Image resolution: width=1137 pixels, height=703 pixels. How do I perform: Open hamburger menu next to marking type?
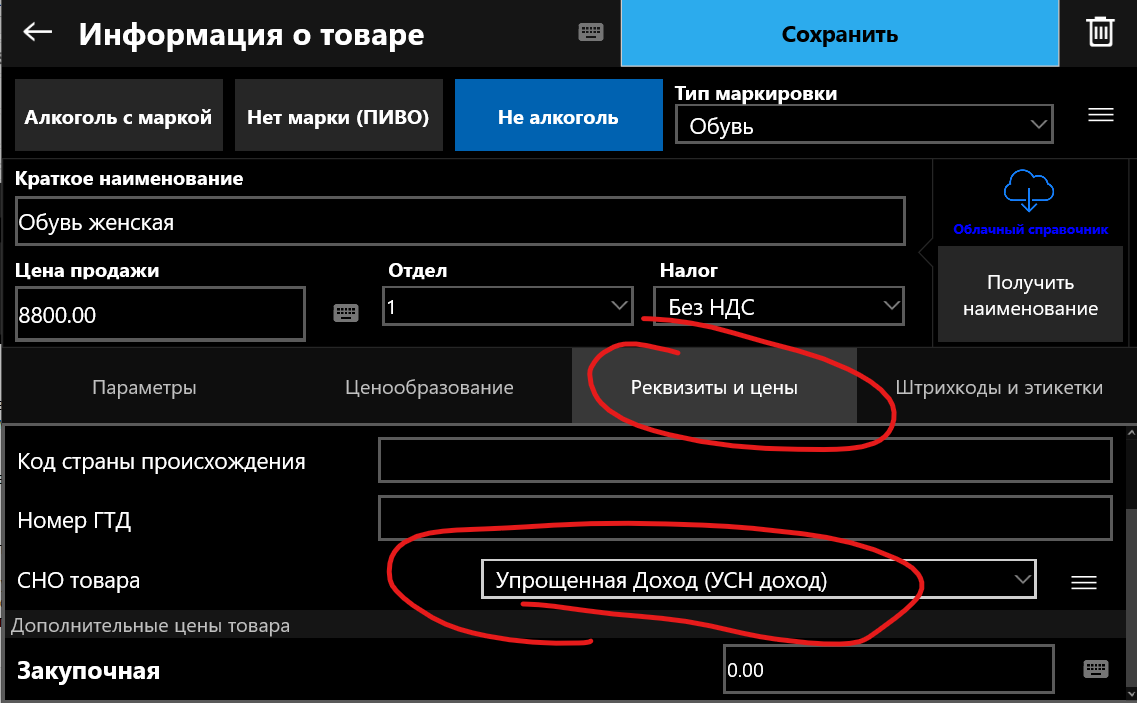(x=1100, y=115)
